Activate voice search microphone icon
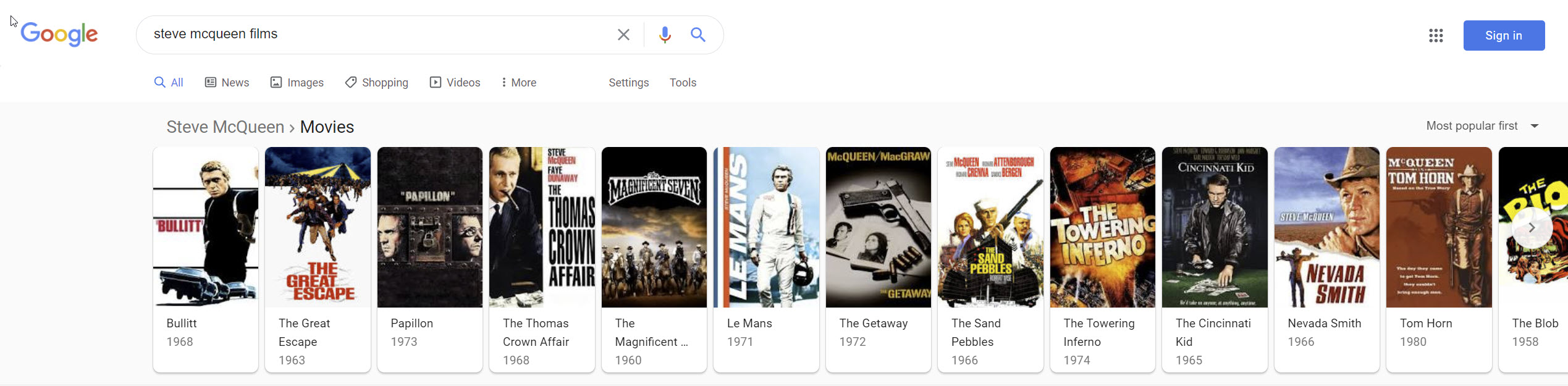This screenshot has width=1568, height=386. tap(665, 35)
